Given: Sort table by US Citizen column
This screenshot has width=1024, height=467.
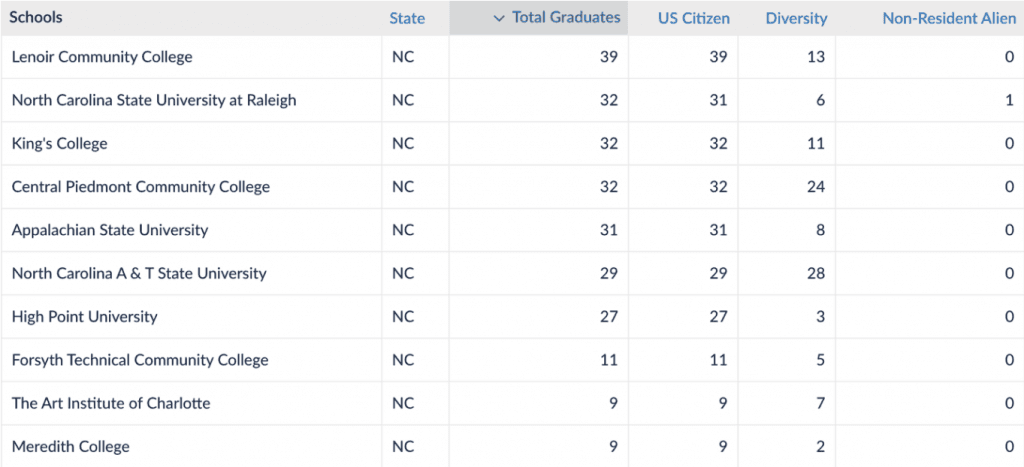Looking at the screenshot, I should point(693,18).
